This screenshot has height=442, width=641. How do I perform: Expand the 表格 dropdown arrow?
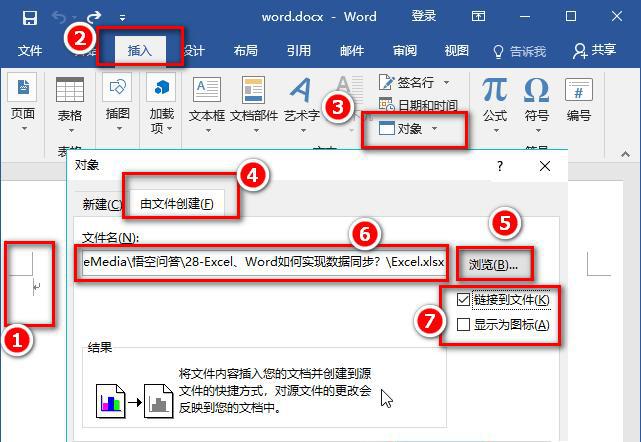(x=71, y=131)
